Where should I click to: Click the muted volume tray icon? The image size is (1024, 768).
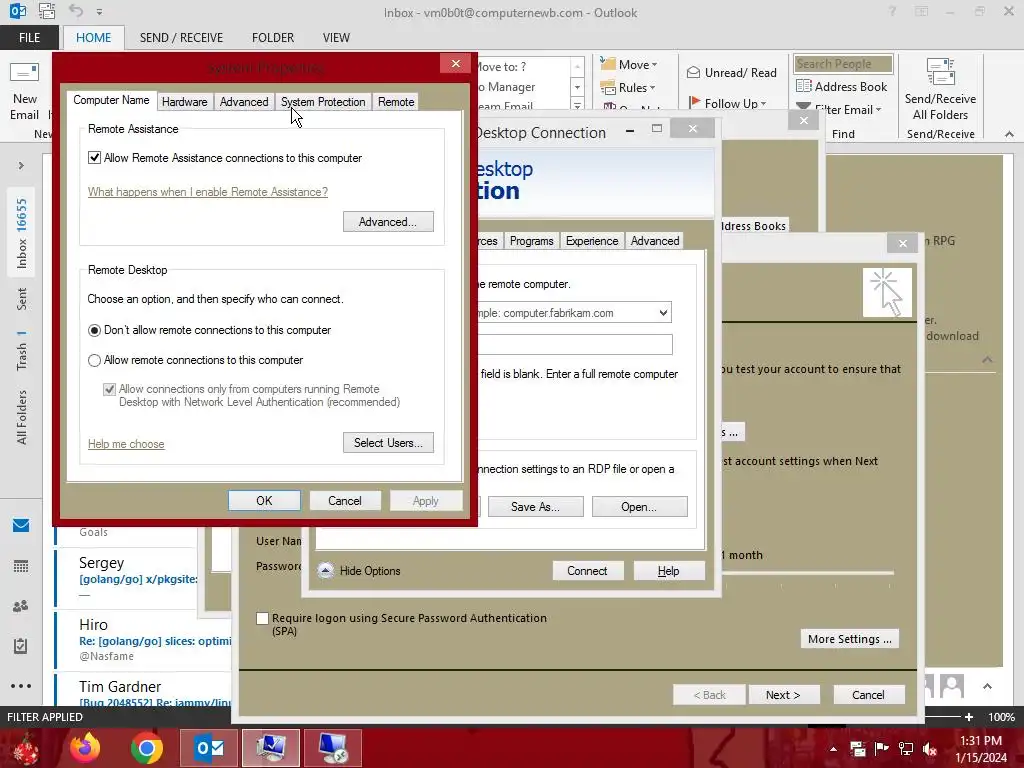[x=930, y=749]
